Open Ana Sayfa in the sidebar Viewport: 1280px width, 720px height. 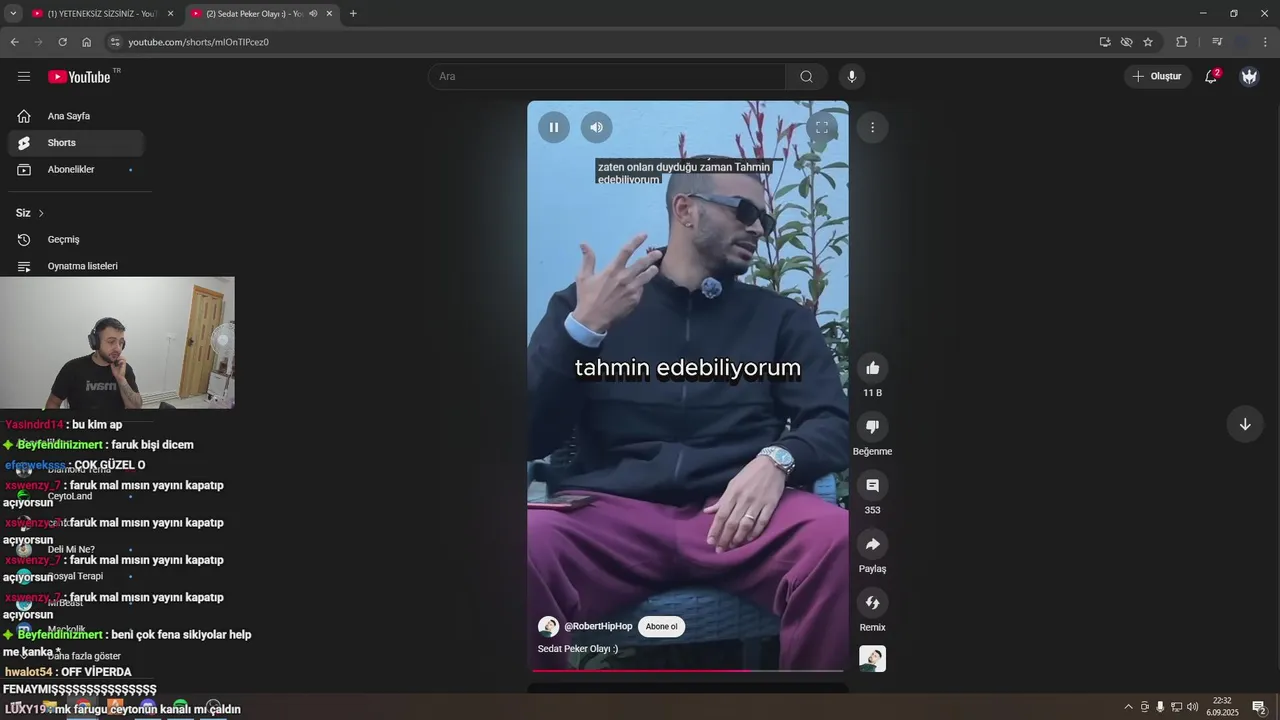tap(76, 116)
